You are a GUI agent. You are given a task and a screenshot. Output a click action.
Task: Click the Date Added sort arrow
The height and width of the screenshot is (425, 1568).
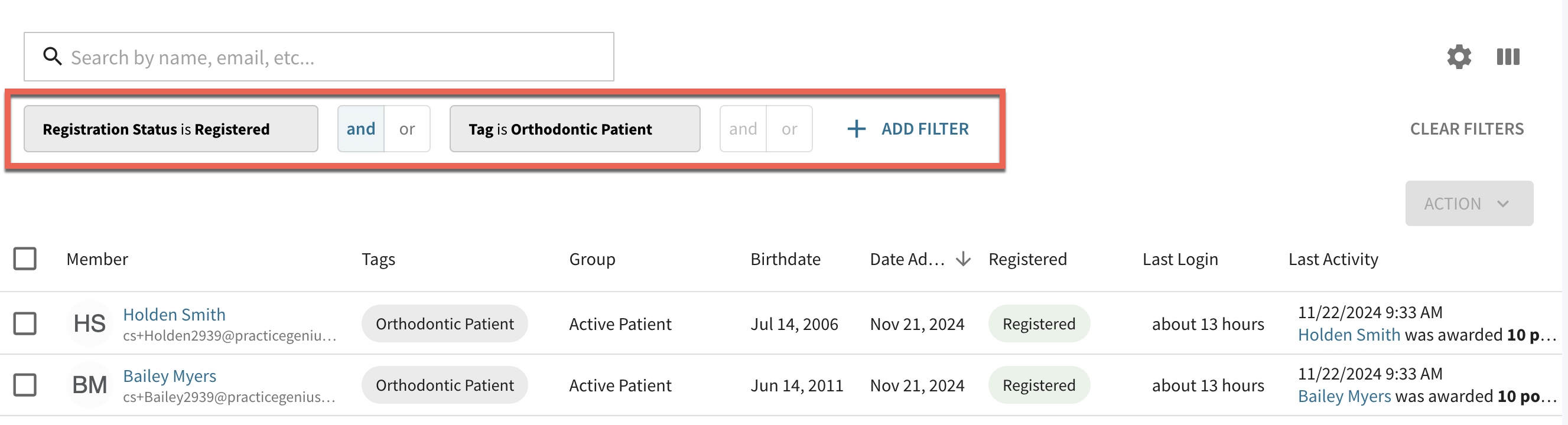coord(963,259)
